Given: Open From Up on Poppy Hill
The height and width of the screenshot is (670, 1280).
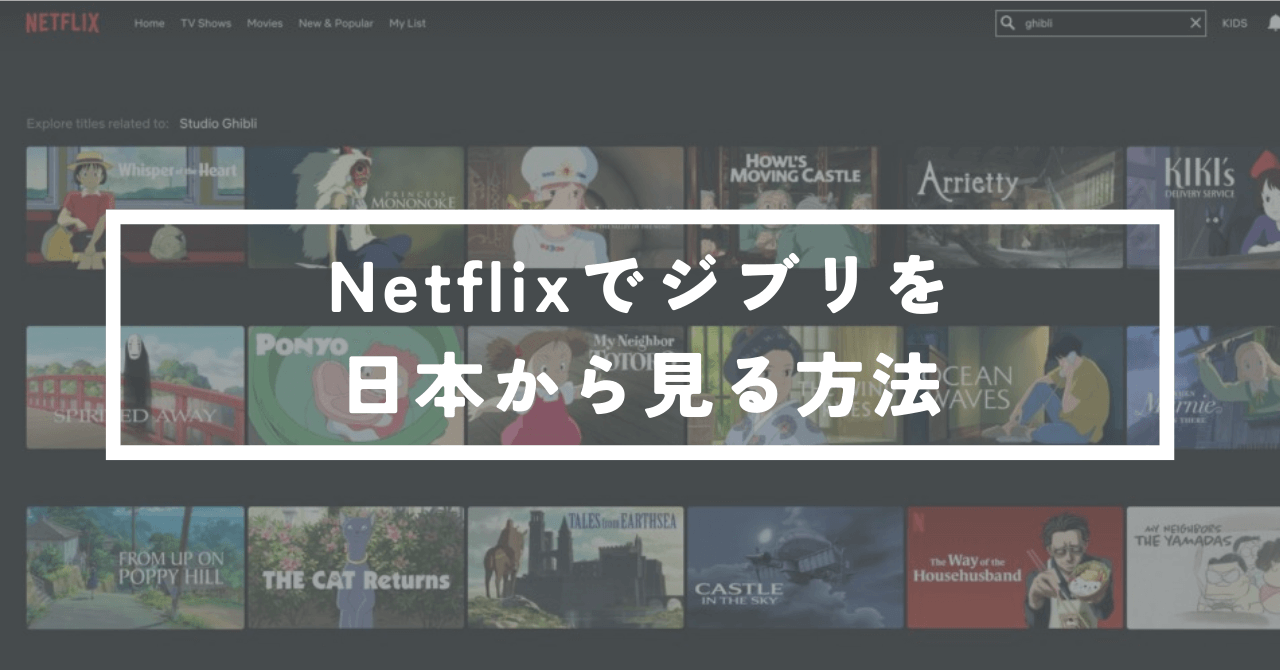Looking at the screenshot, I should (135, 567).
